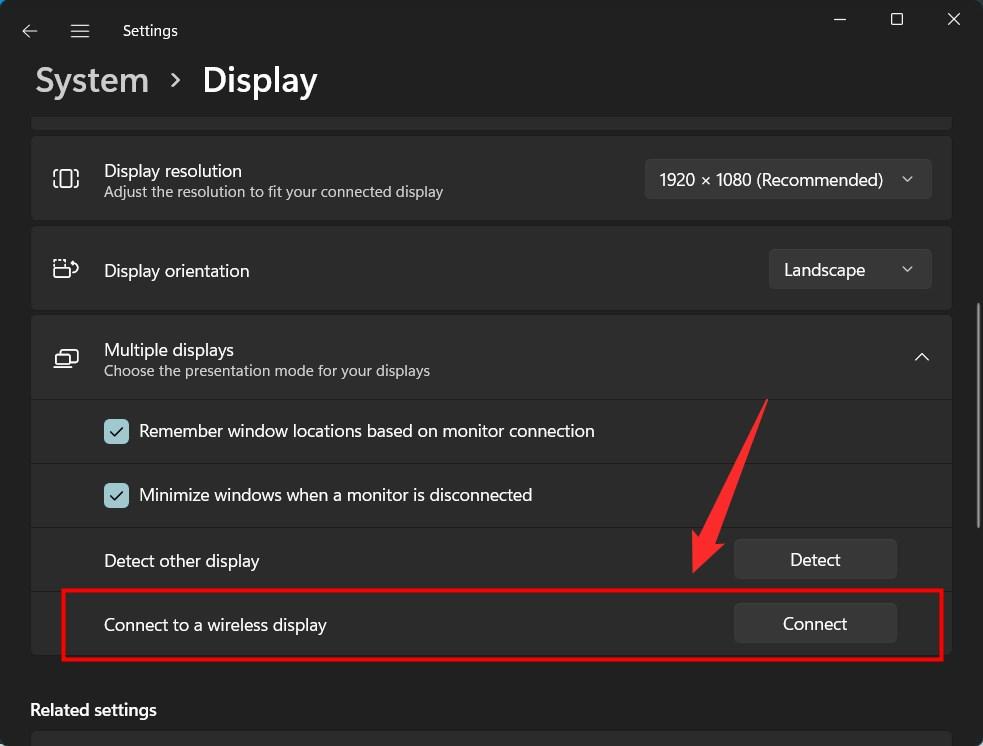Open the 1920 × 1080 resolution dropdown
This screenshot has height=746, width=983.
[x=788, y=180]
